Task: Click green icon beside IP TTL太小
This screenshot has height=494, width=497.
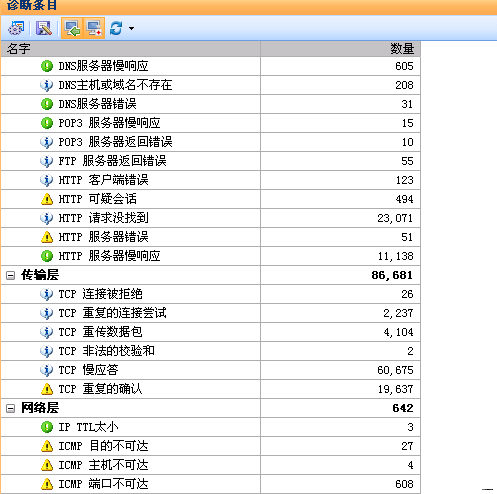Action: (x=47, y=427)
